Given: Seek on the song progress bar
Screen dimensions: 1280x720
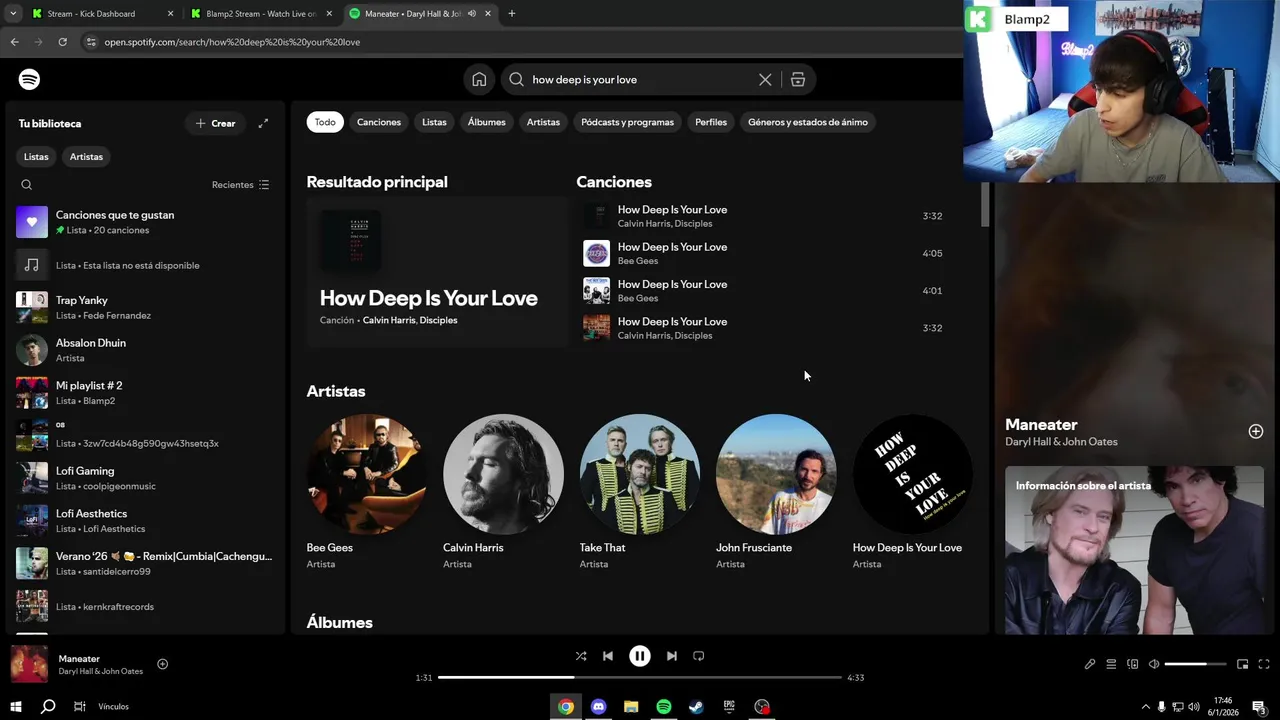Looking at the screenshot, I should coord(640,677).
